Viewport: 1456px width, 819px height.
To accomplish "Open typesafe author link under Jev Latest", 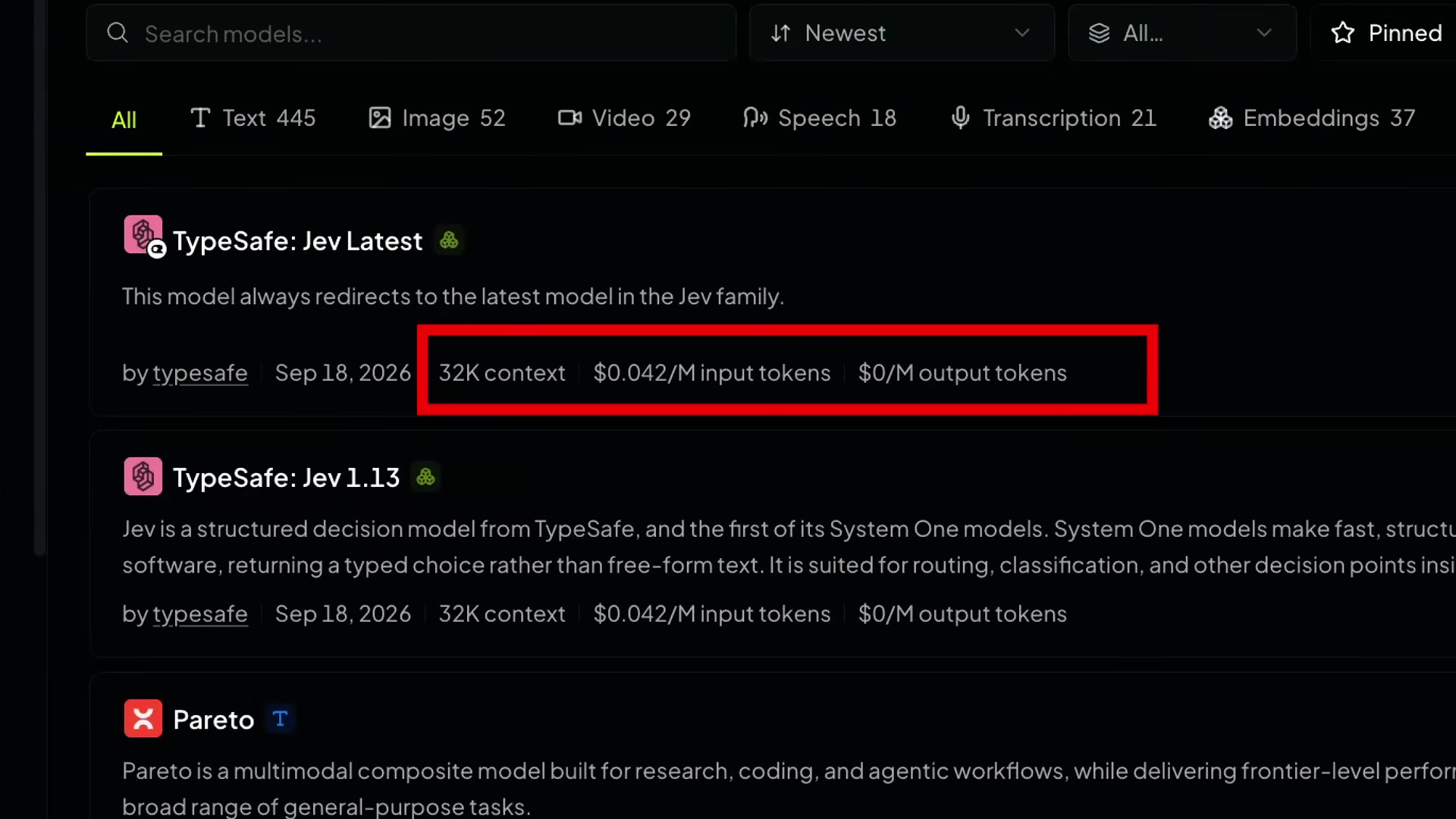I will [200, 373].
